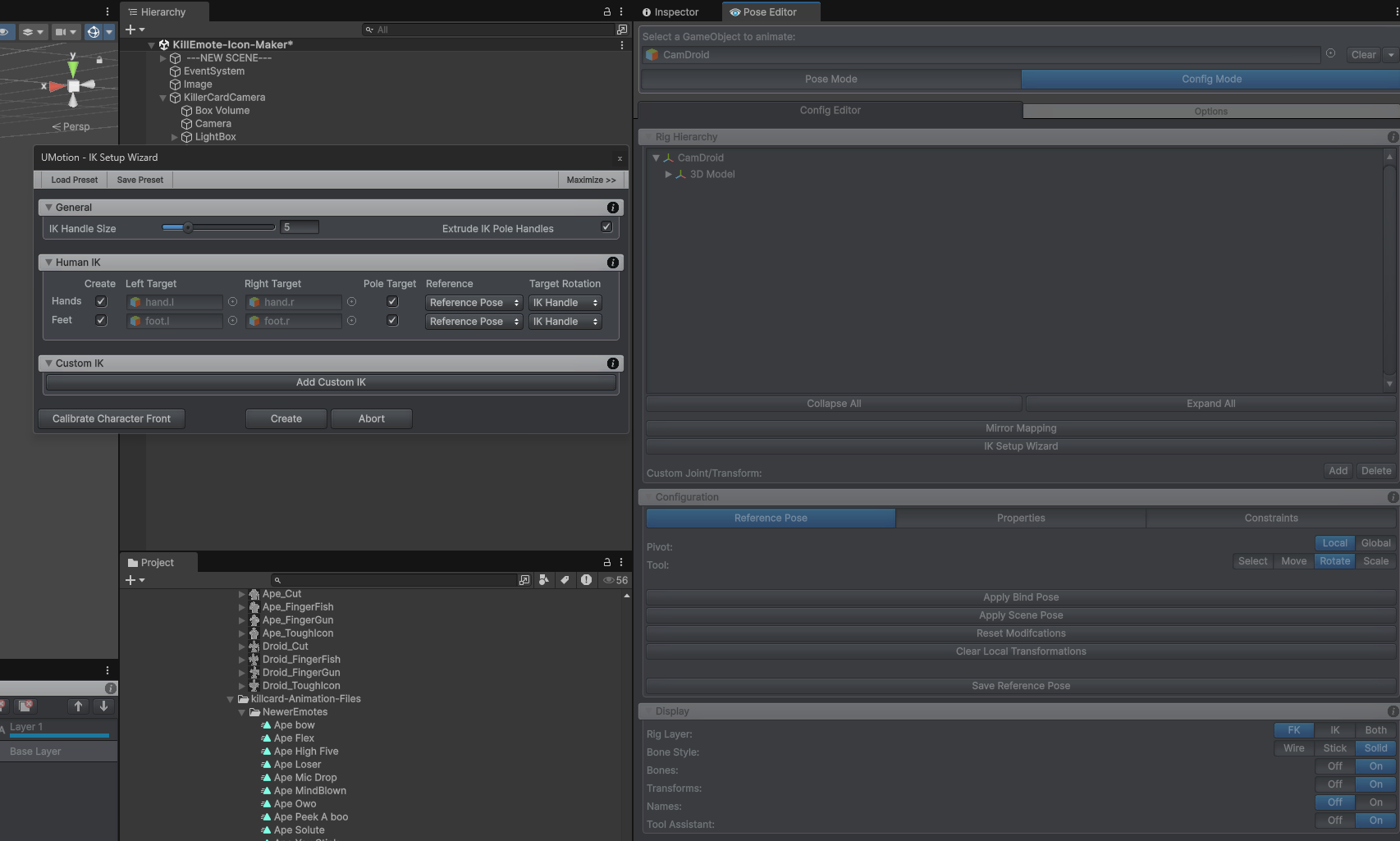Set Bones display to Off
Image resolution: width=1400 pixels, height=841 pixels.
pos(1335,766)
